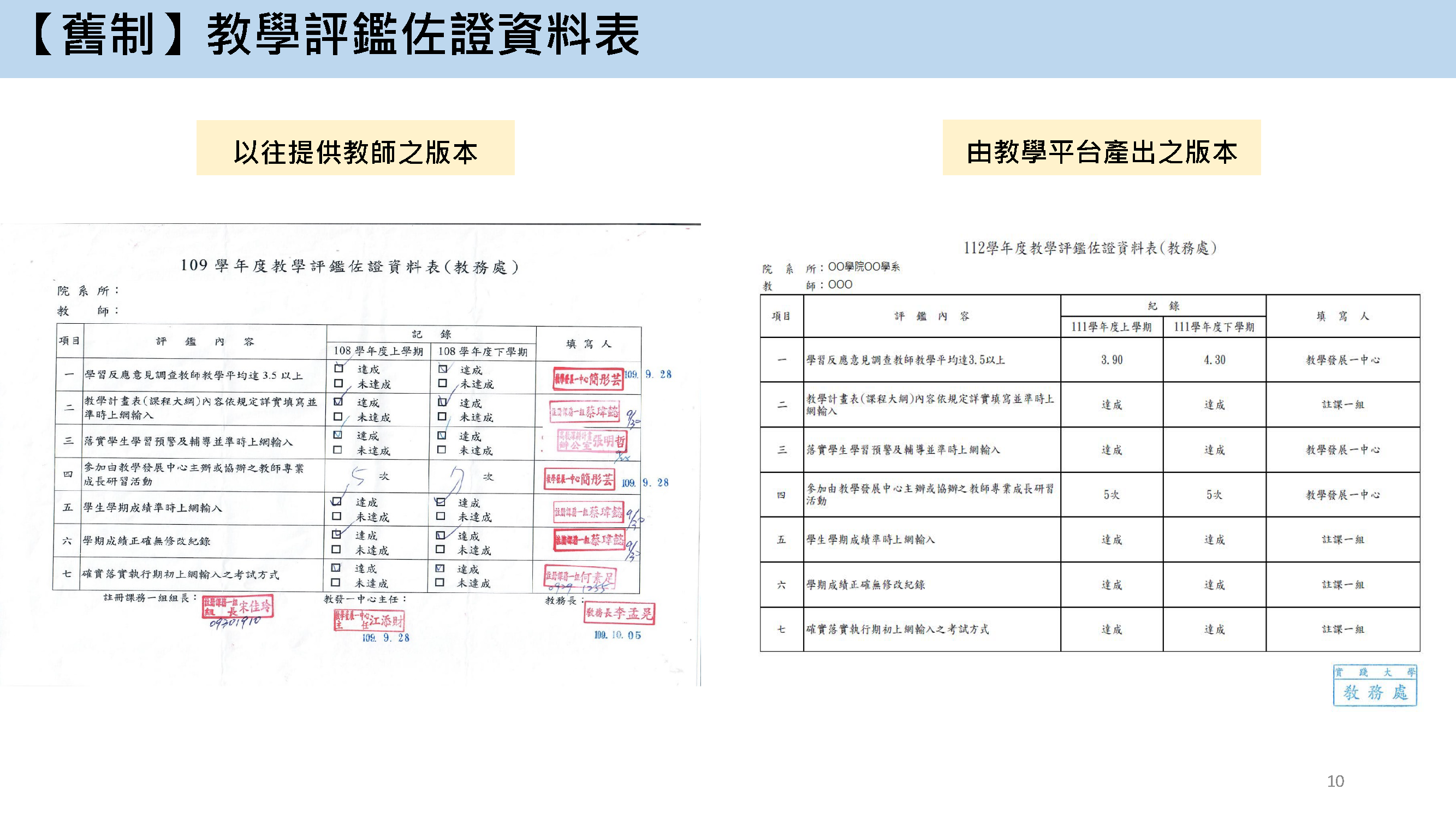Click the slide title 【舊制】教學評鑑佐證資料表
This screenshot has width=1456, height=819.
click(336, 35)
